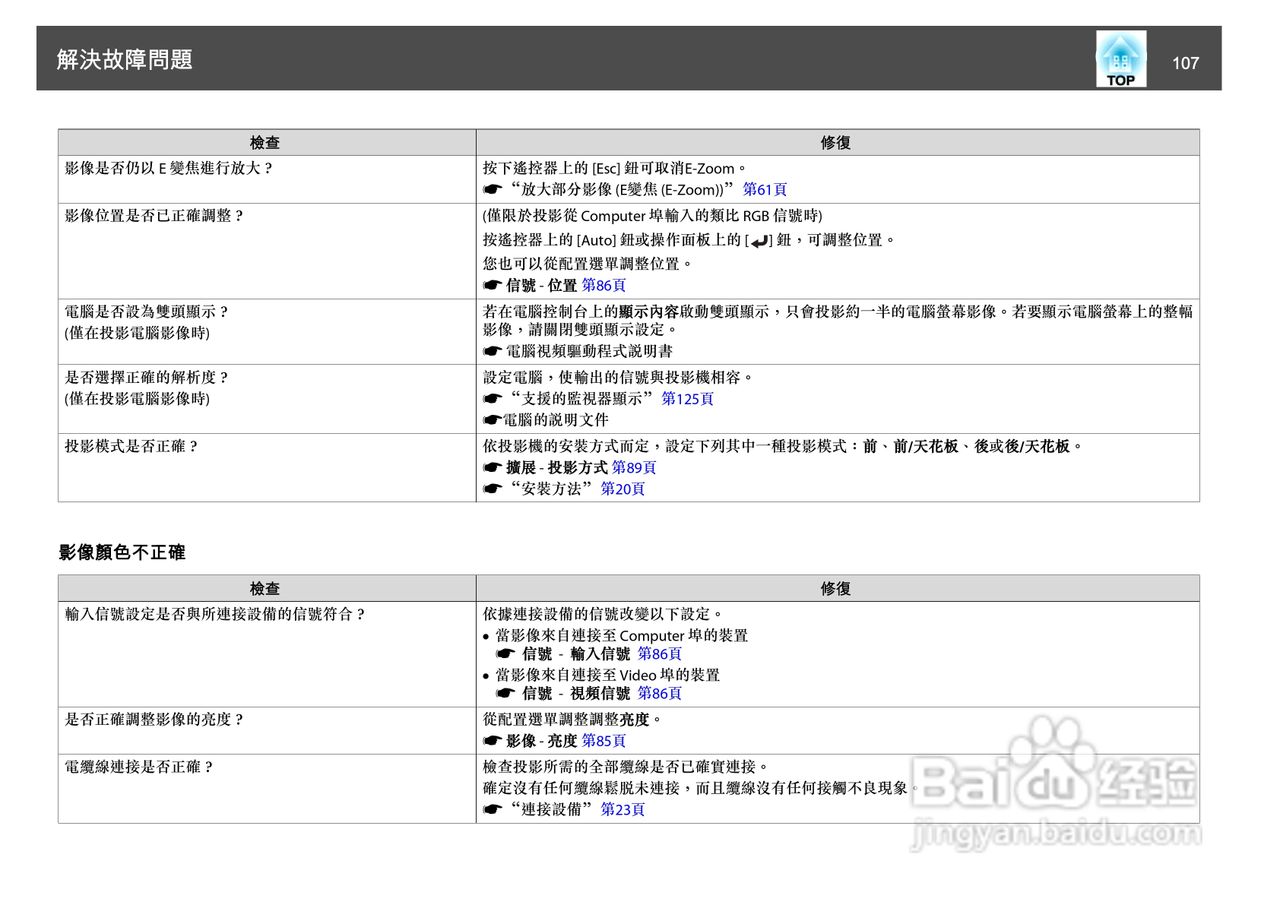Image resolution: width=1280 pixels, height=905 pixels.
Task: Click page number 107
Action: 1185,63
